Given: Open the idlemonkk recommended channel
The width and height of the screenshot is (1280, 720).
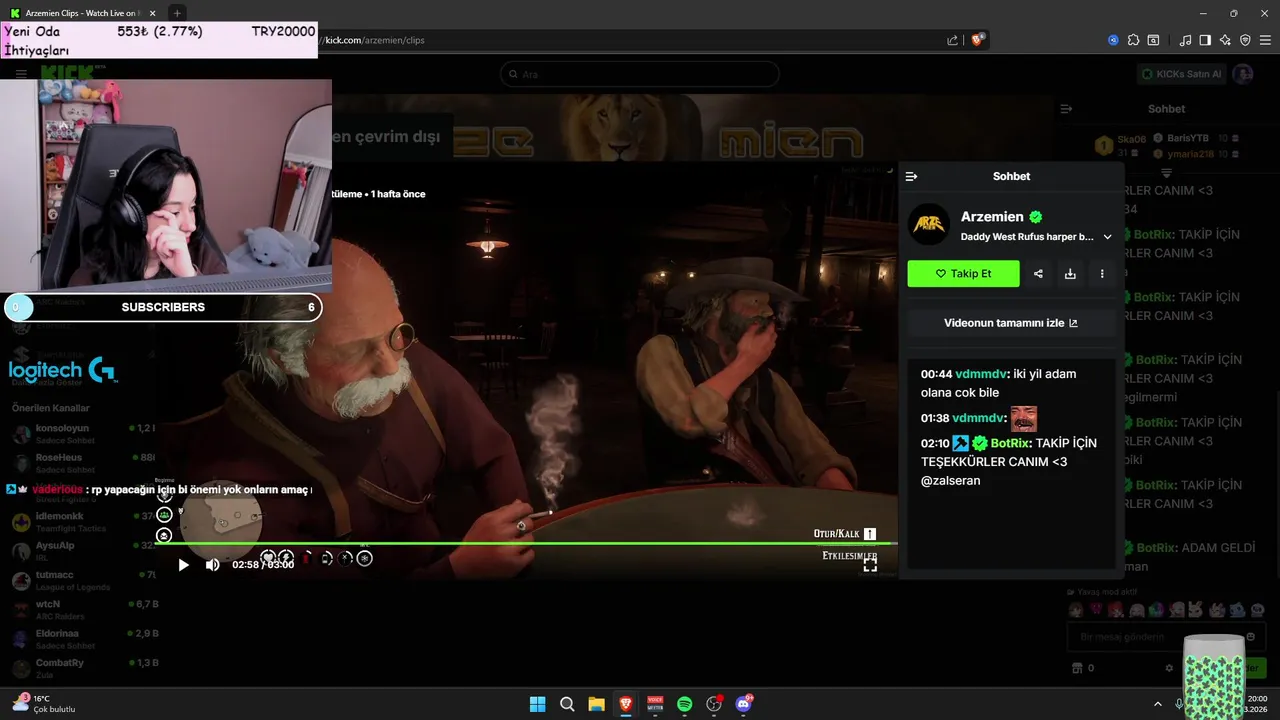Looking at the screenshot, I should pyautogui.click(x=82, y=522).
